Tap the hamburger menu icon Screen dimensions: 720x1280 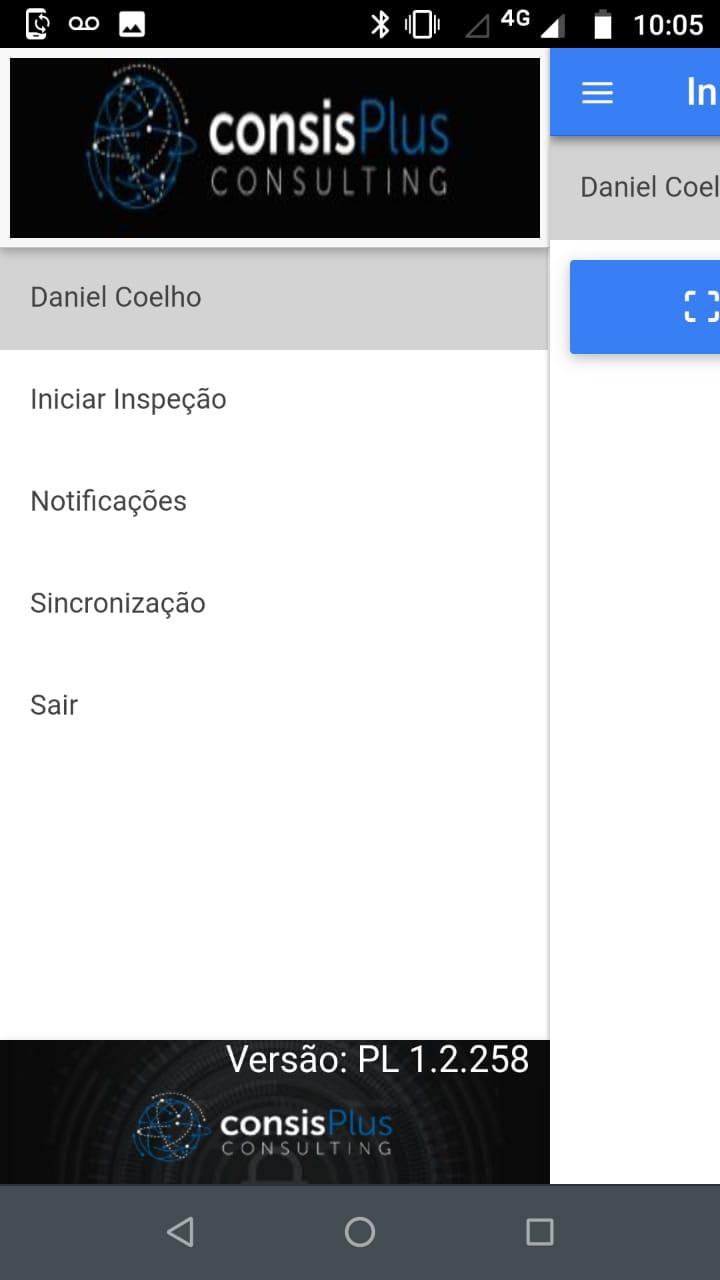pyautogui.click(x=597, y=93)
